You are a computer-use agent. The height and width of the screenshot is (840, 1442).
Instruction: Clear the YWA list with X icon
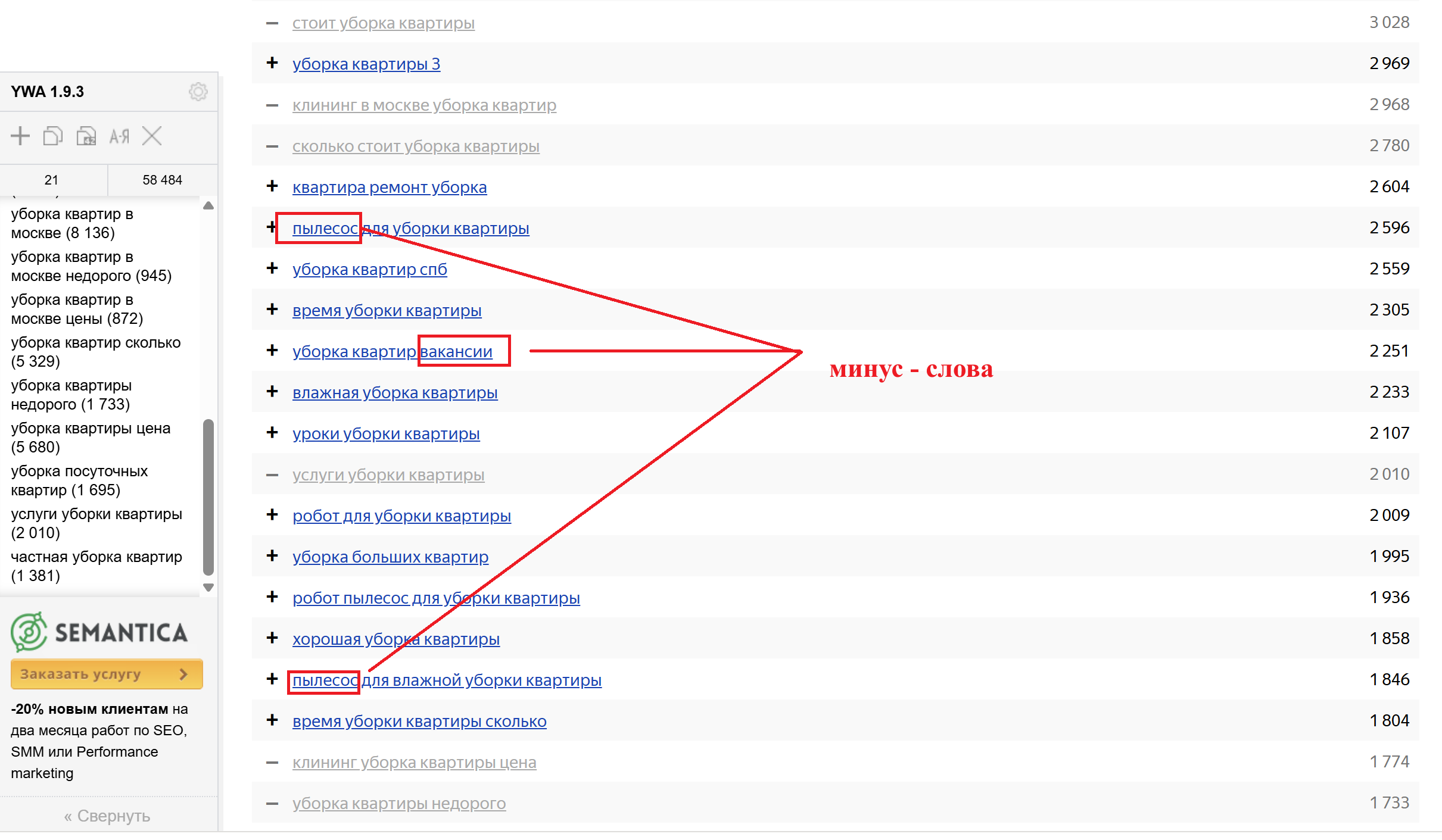pyautogui.click(x=152, y=136)
